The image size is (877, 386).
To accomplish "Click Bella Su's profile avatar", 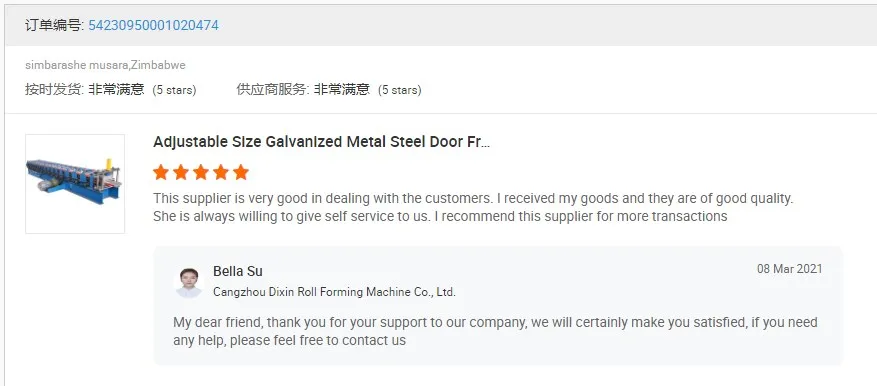I will pyautogui.click(x=188, y=283).
